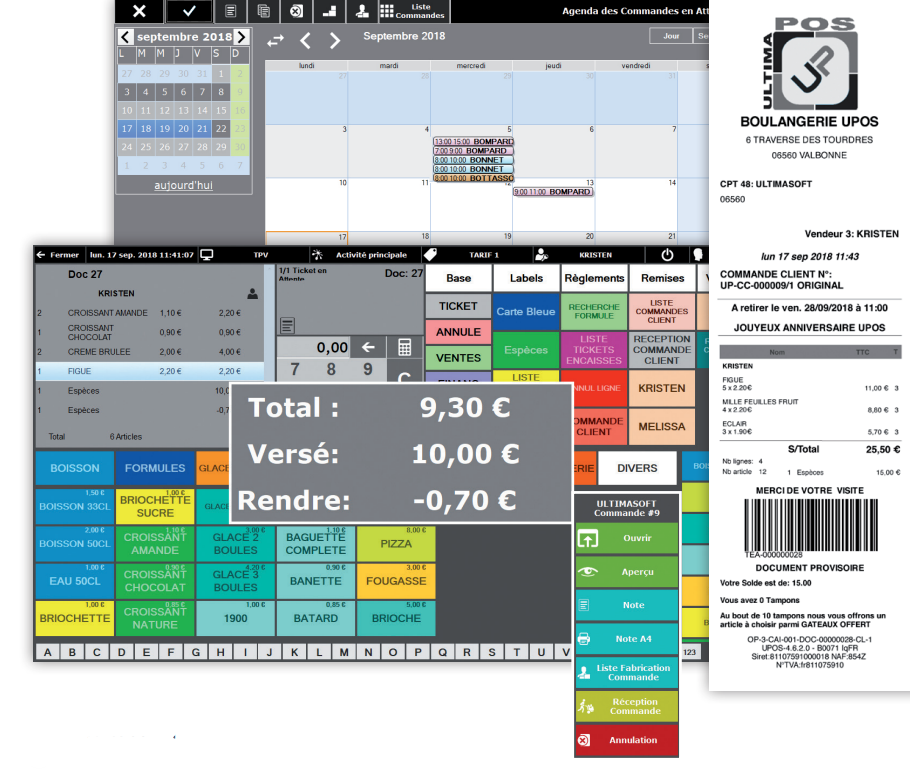The height and width of the screenshot is (771, 910).
Task: Open the single document icon in agenda toolbar
Action: coord(230,11)
